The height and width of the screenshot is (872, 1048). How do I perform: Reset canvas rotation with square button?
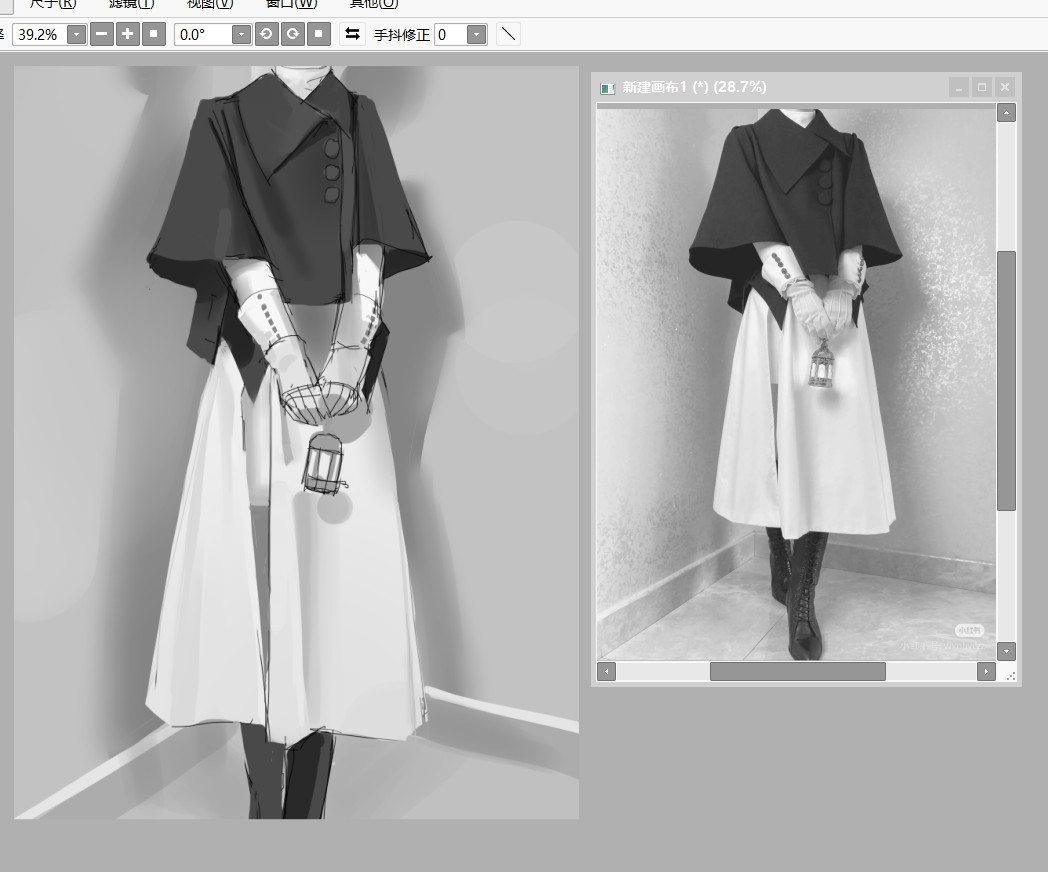tap(318, 34)
